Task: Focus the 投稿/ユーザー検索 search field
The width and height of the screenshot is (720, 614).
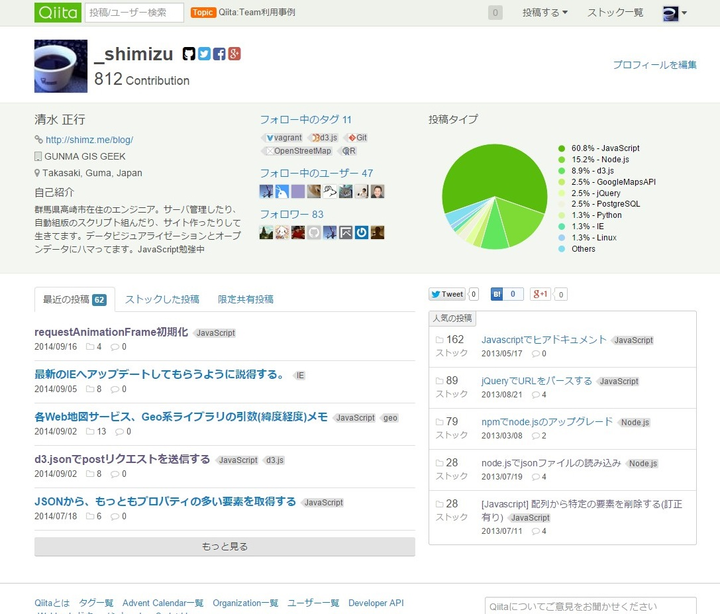Action: 134,12
